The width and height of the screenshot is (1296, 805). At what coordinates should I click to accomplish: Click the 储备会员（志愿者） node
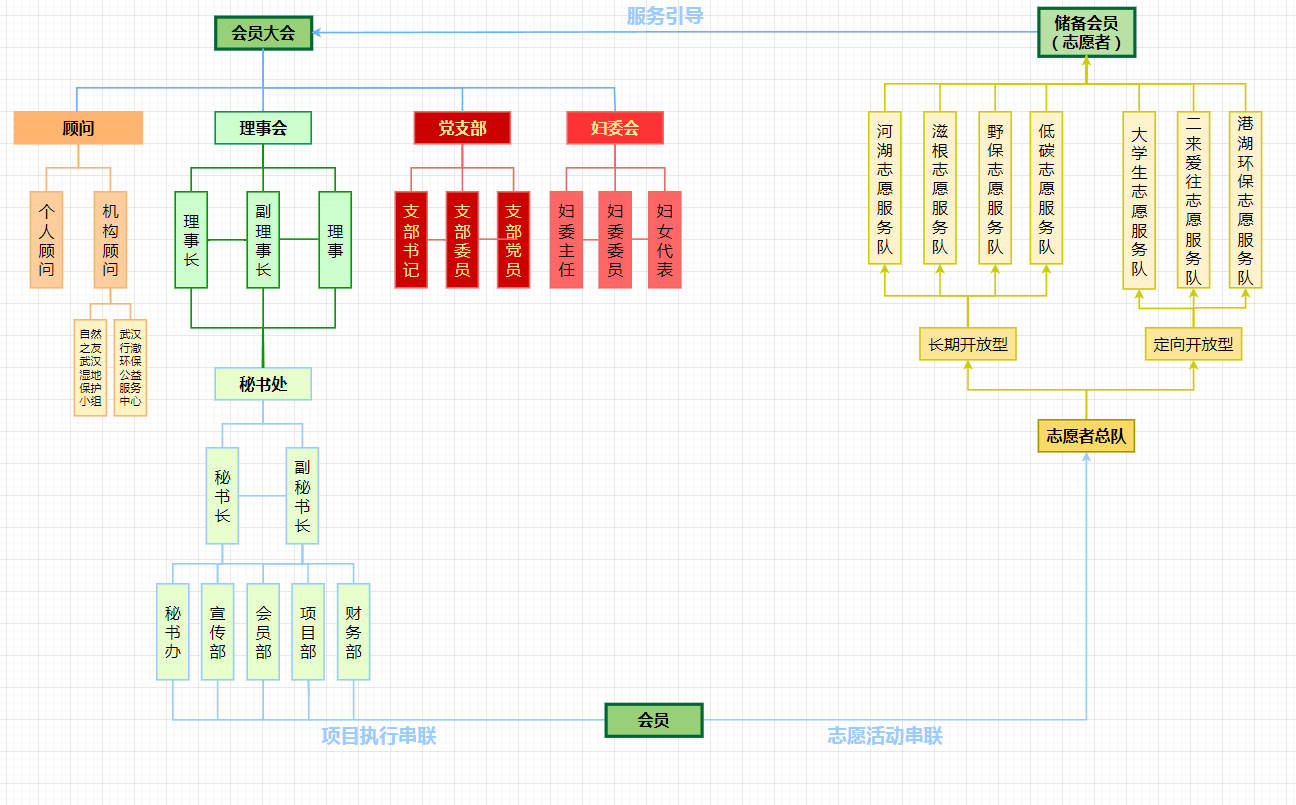pyautogui.click(x=1086, y=32)
